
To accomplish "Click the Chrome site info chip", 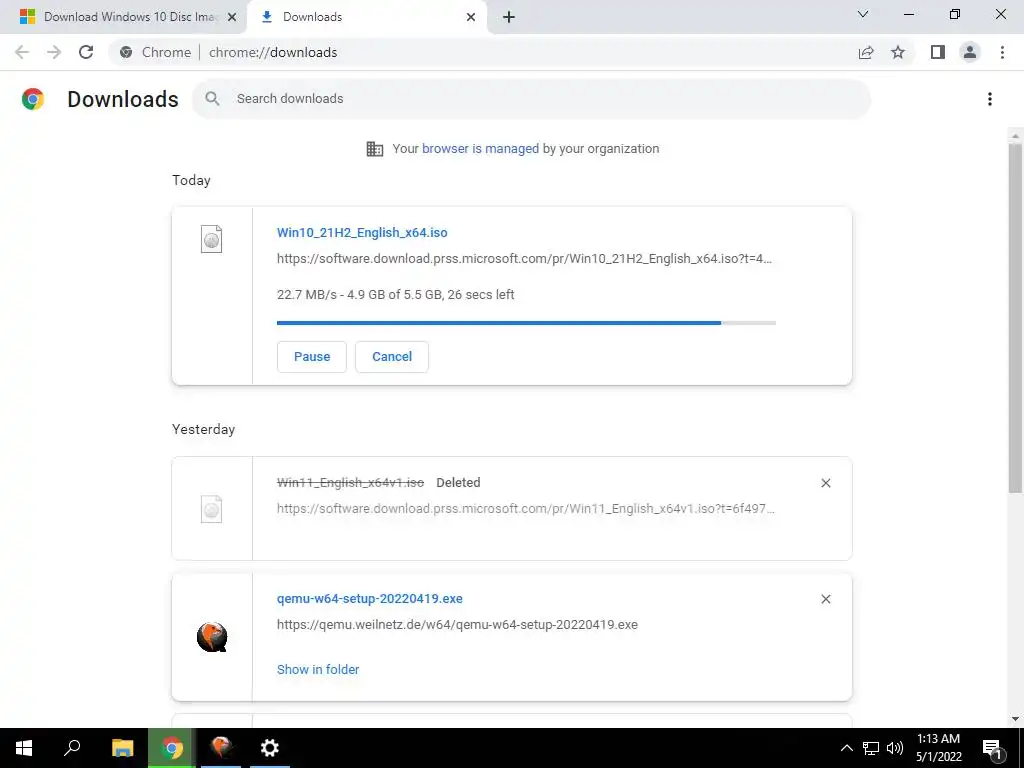I will (x=156, y=52).
